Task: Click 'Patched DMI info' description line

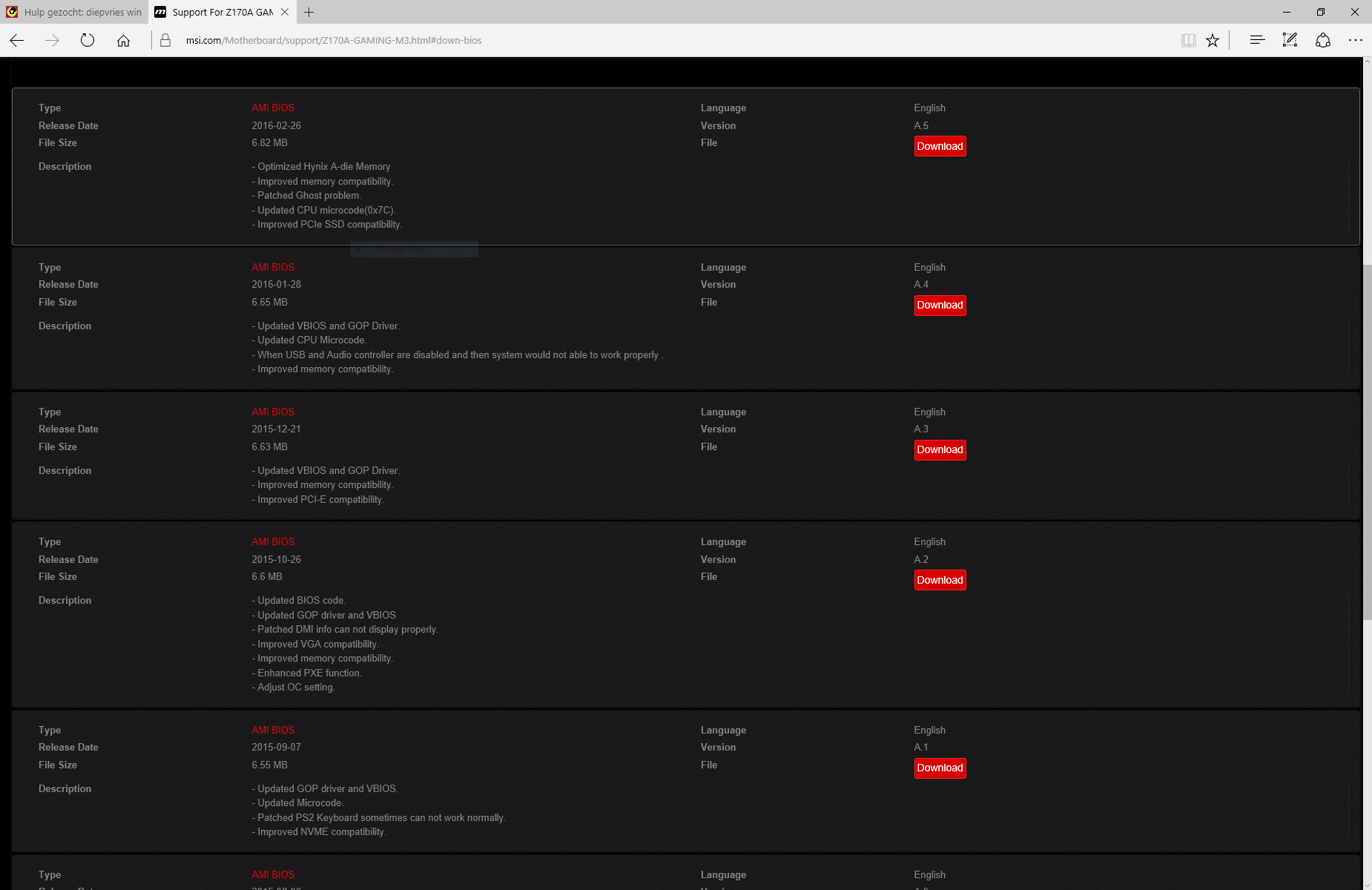Action: click(346, 629)
